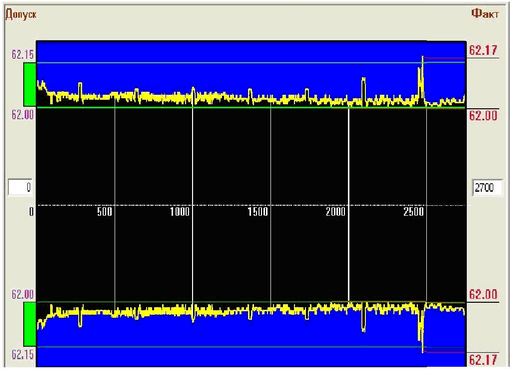Click the 1500 axis mark
Screen dimensions: 511x370
(258, 212)
